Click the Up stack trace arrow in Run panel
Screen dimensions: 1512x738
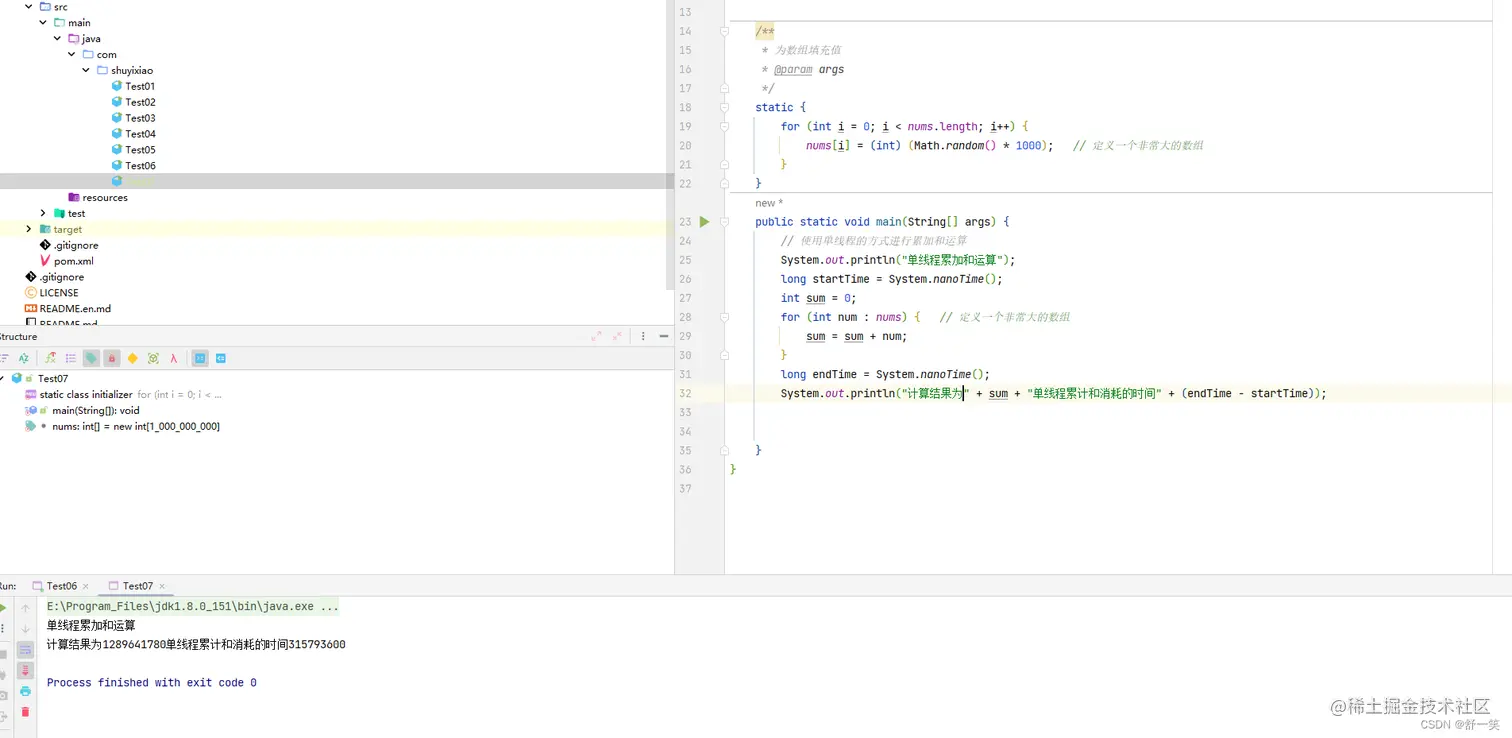[26, 608]
